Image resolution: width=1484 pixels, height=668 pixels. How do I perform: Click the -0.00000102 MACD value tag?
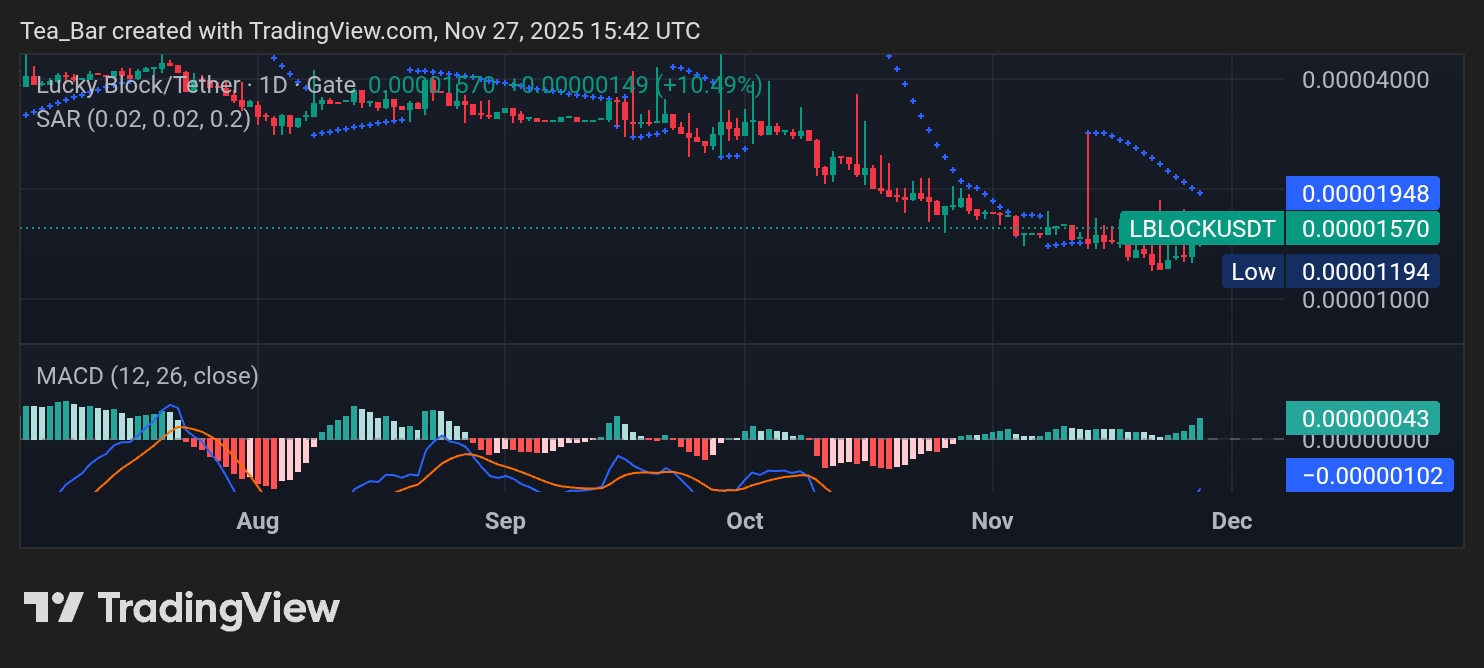point(1369,475)
